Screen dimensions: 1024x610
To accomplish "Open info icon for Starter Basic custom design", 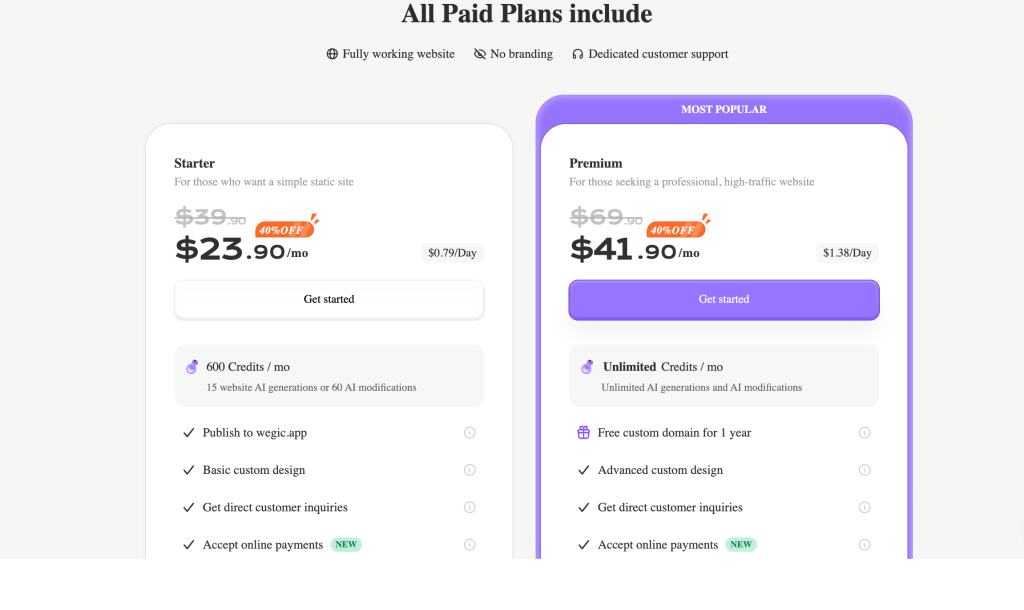I will (470, 470).
